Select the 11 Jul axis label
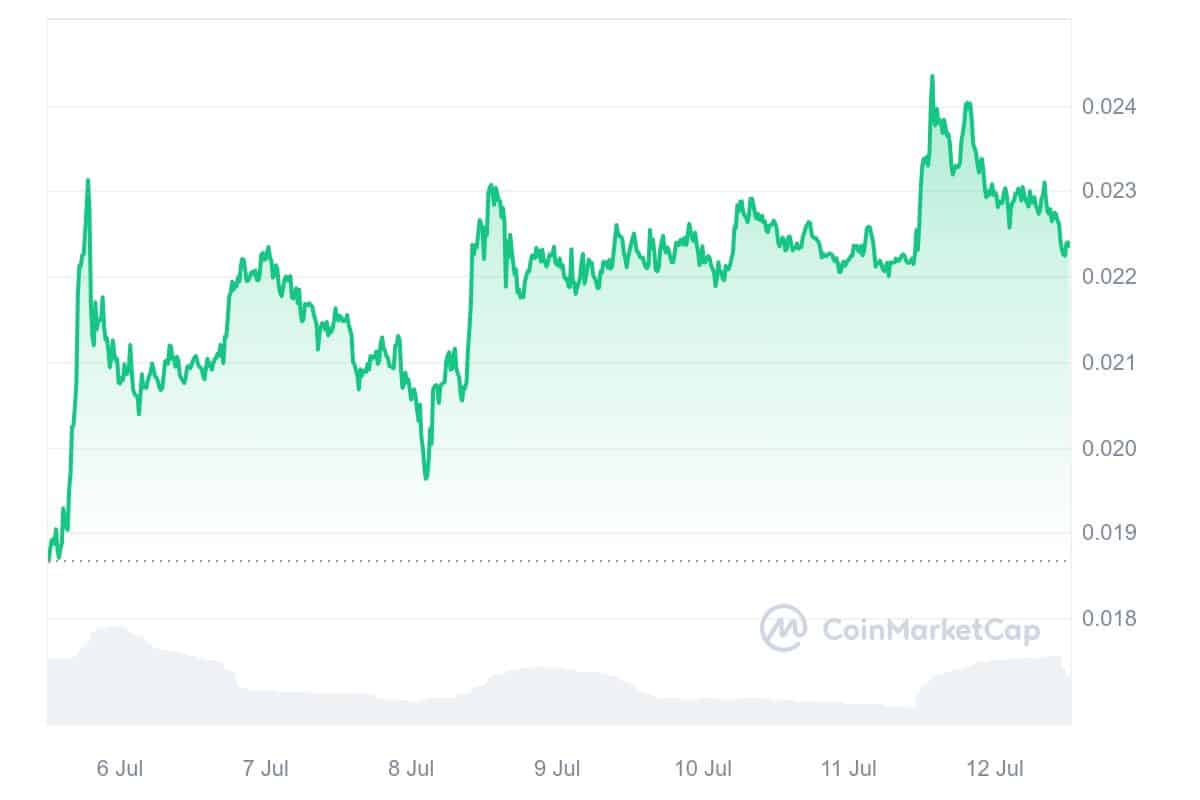 [848, 768]
